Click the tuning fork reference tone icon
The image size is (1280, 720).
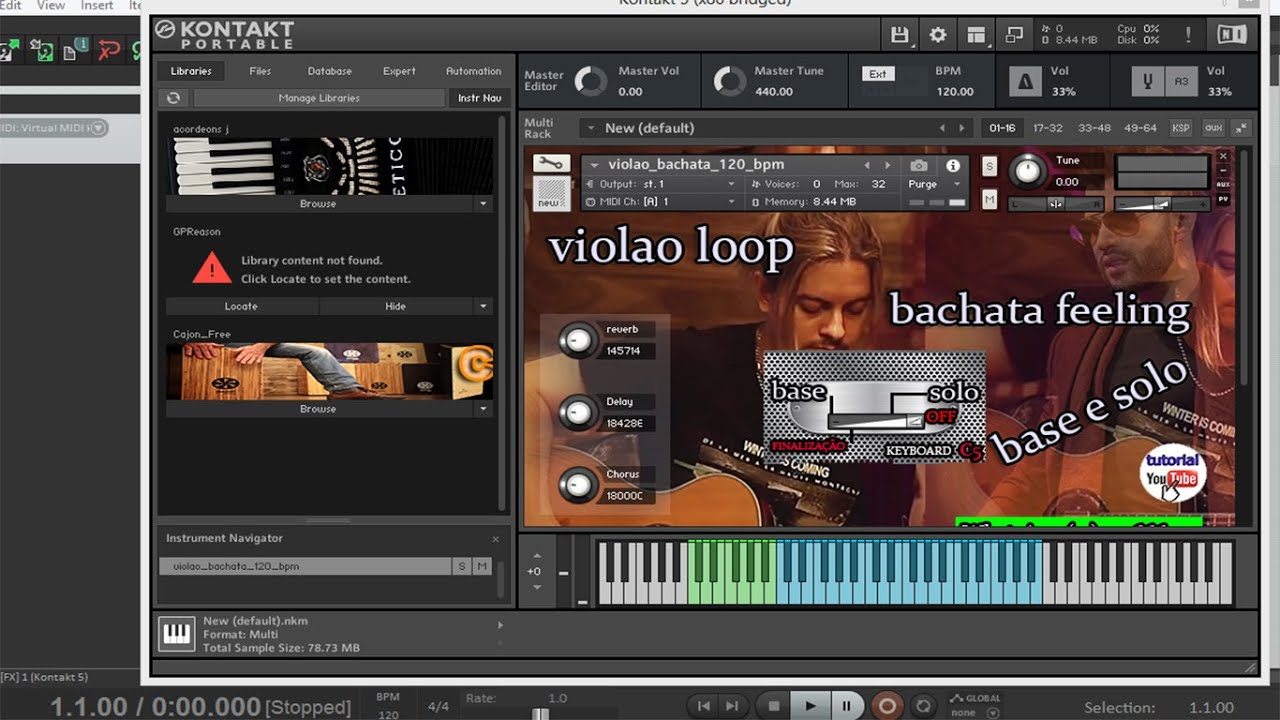click(1150, 82)
